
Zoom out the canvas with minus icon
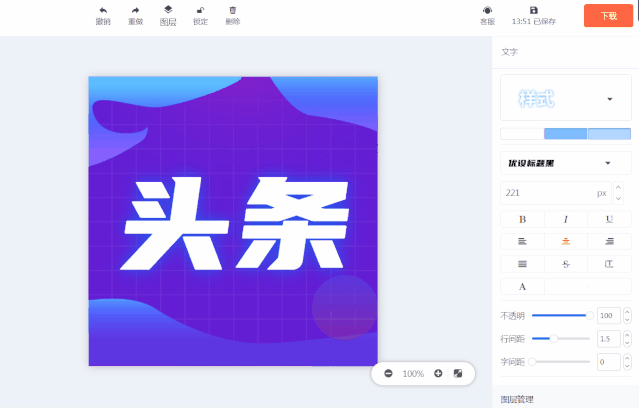coord(388,373)
